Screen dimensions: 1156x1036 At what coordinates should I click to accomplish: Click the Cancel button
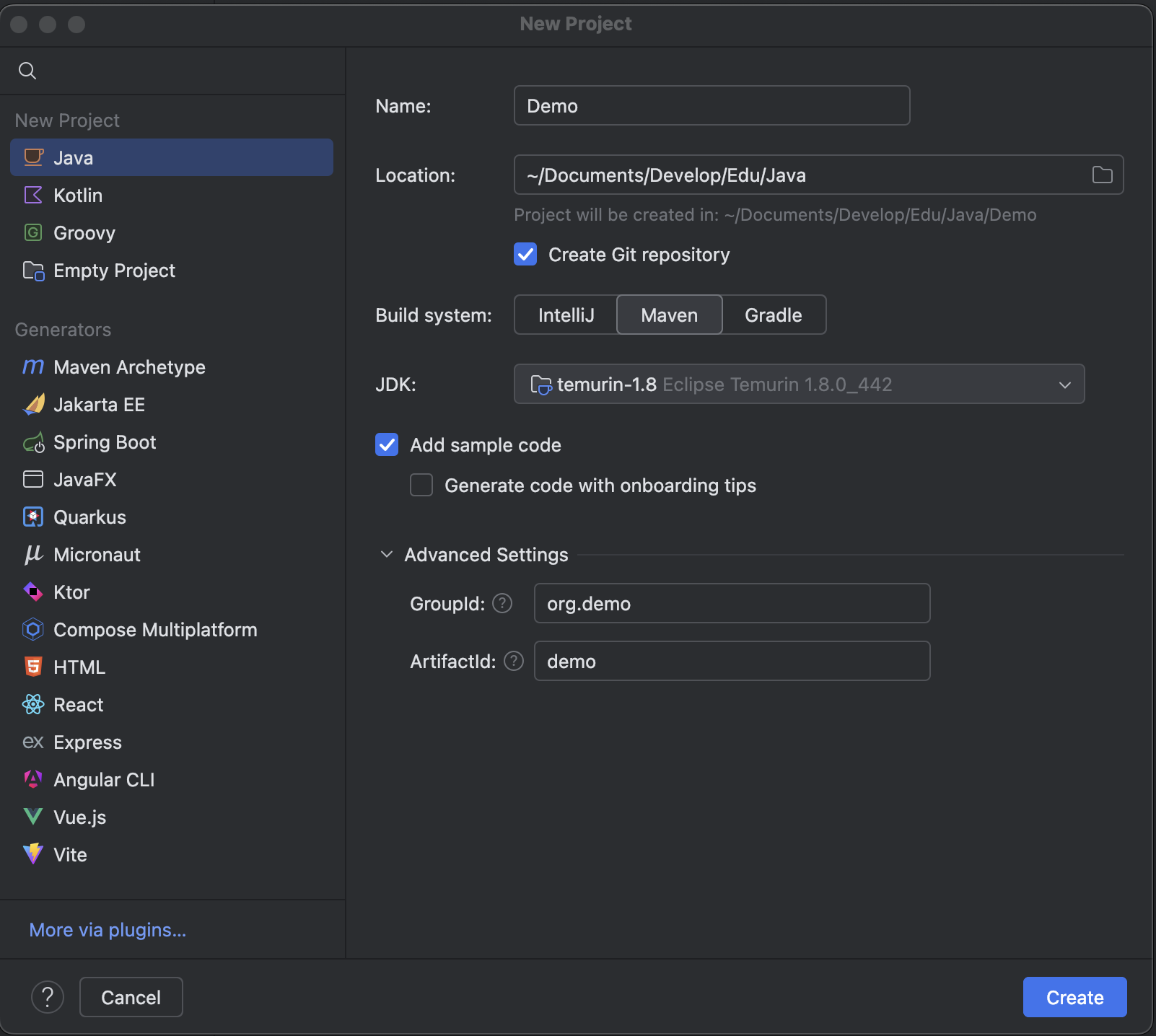(x=131, y=997)
